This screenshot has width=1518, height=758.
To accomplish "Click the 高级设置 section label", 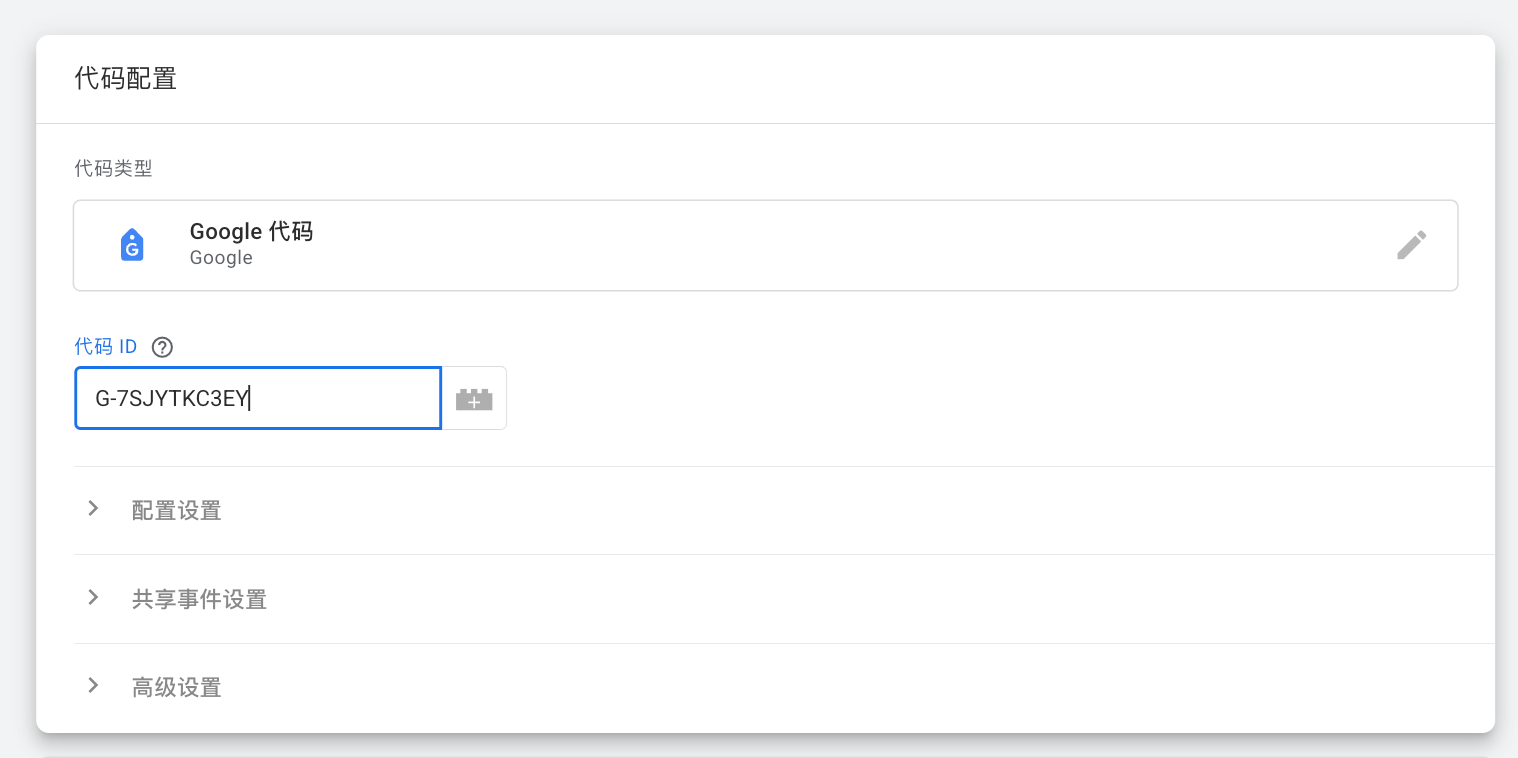I will (x=176, y=688).
